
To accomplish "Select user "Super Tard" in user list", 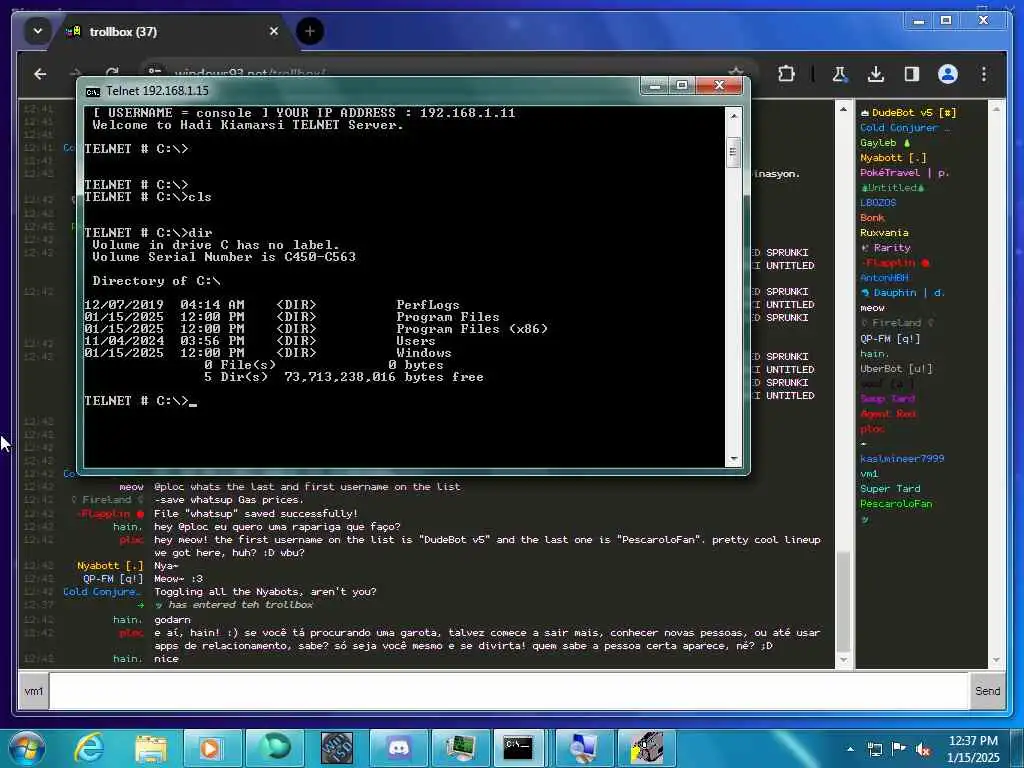I will pos(890,488).
